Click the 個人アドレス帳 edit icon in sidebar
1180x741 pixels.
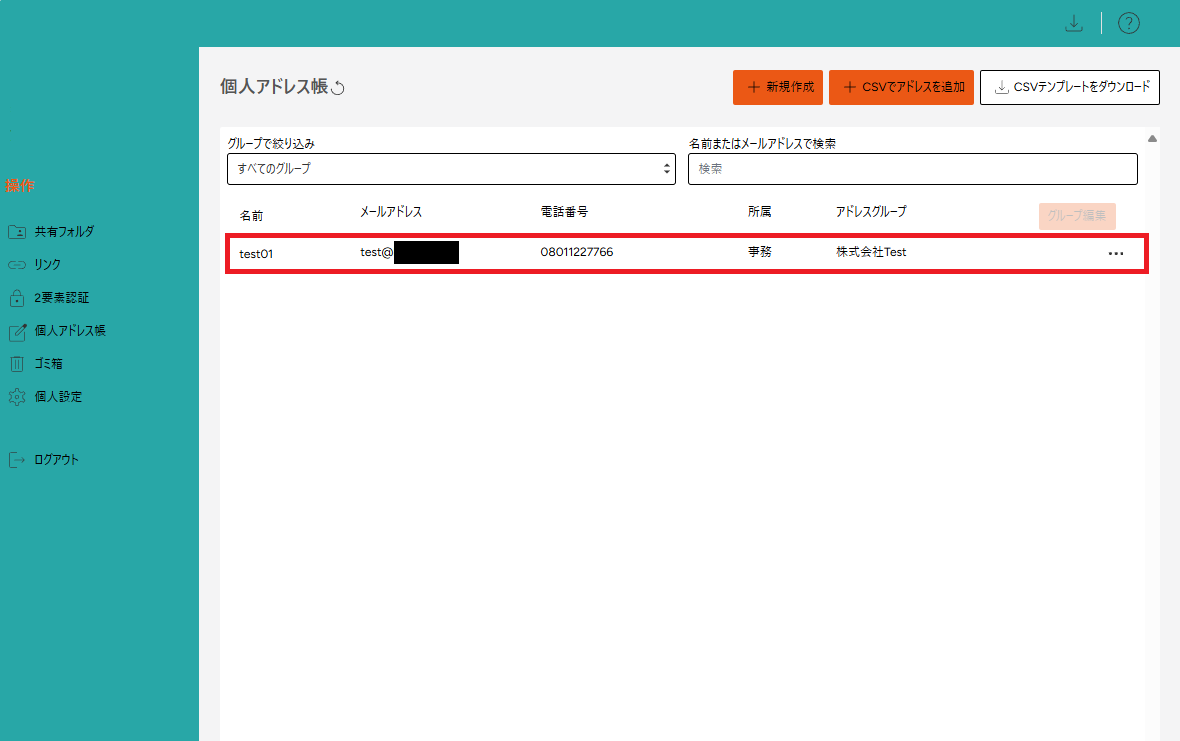17,331
